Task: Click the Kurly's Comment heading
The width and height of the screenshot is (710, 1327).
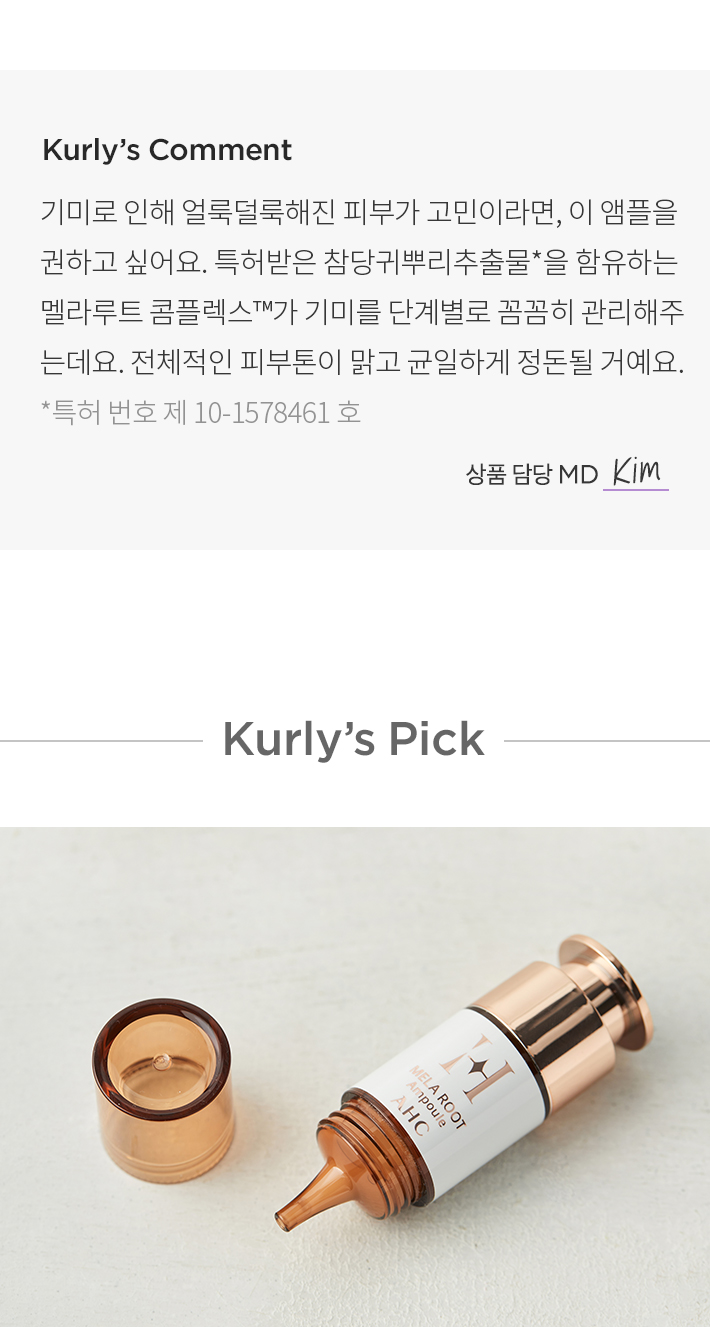Action: tap(167, 150)
